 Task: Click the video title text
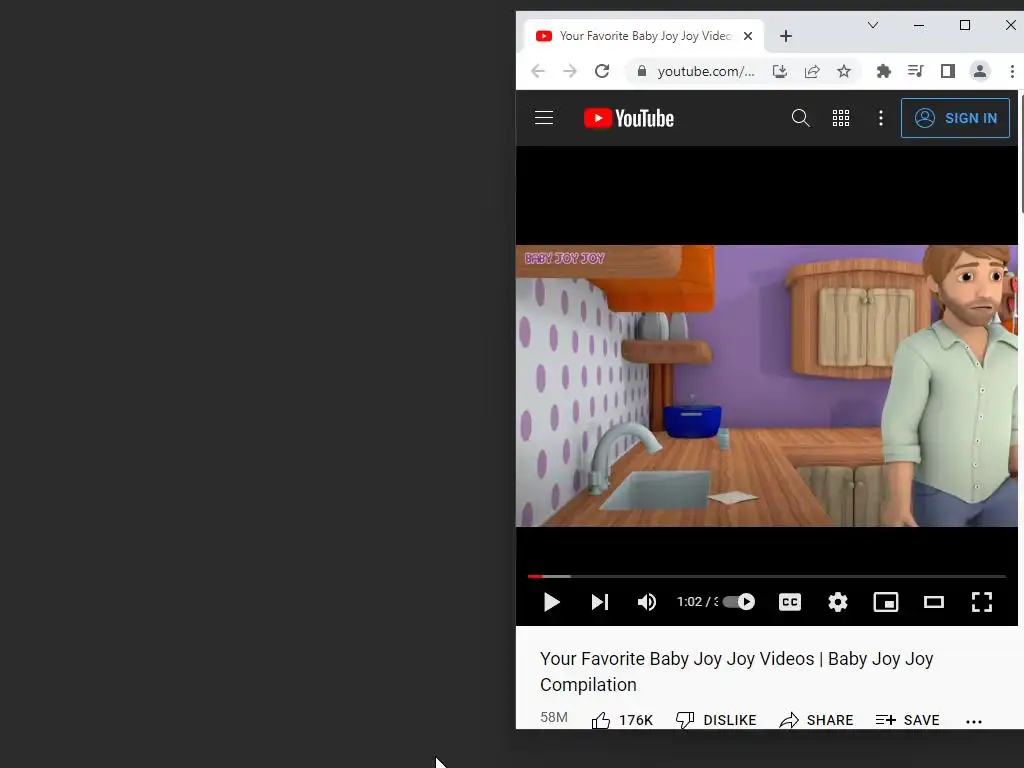[x=737, y=671]
